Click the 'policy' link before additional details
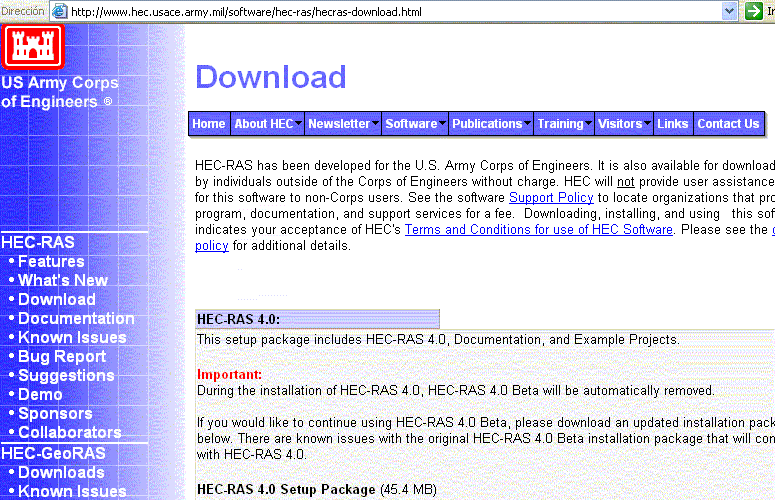 tap(212, 246)
